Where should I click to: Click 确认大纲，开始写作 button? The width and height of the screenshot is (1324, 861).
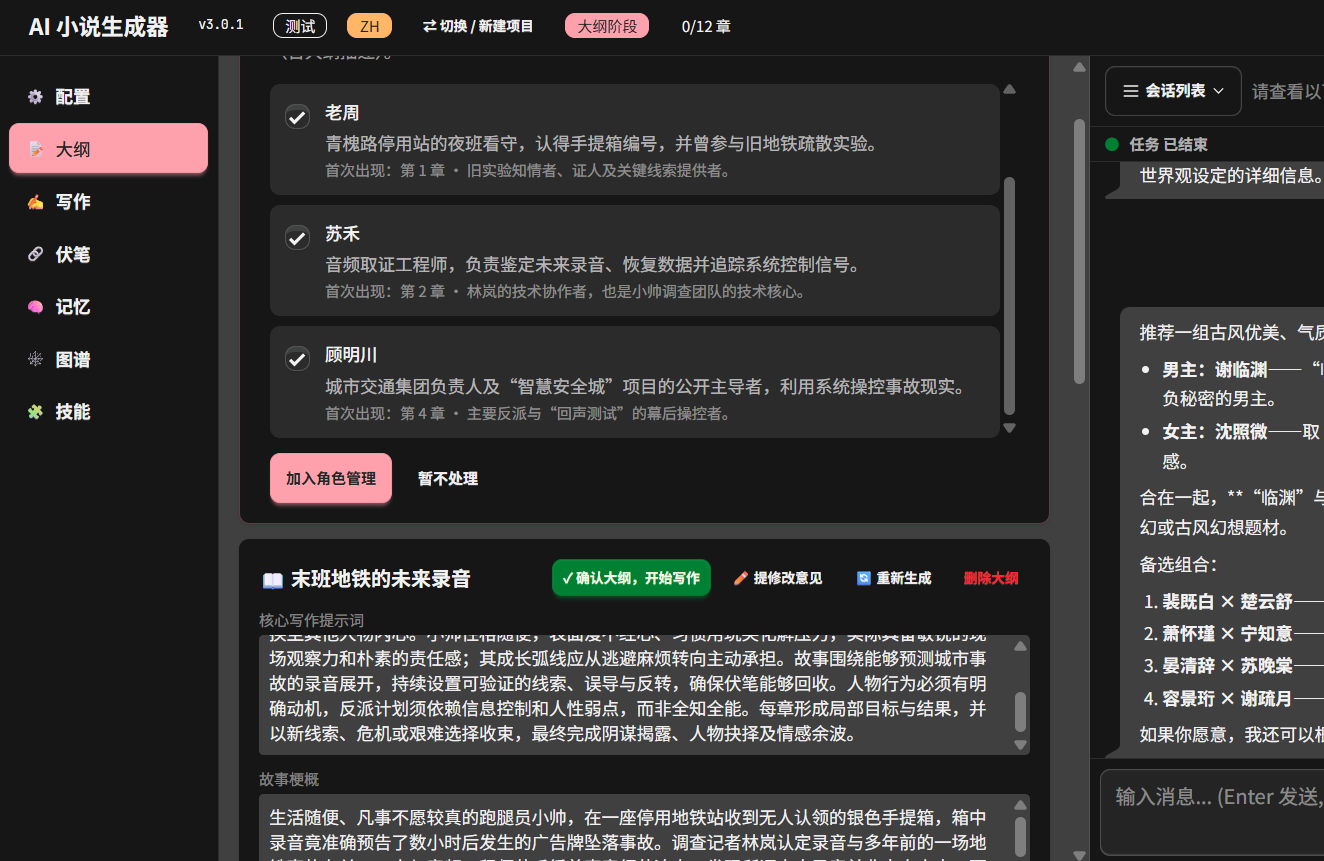click(631, 577)
